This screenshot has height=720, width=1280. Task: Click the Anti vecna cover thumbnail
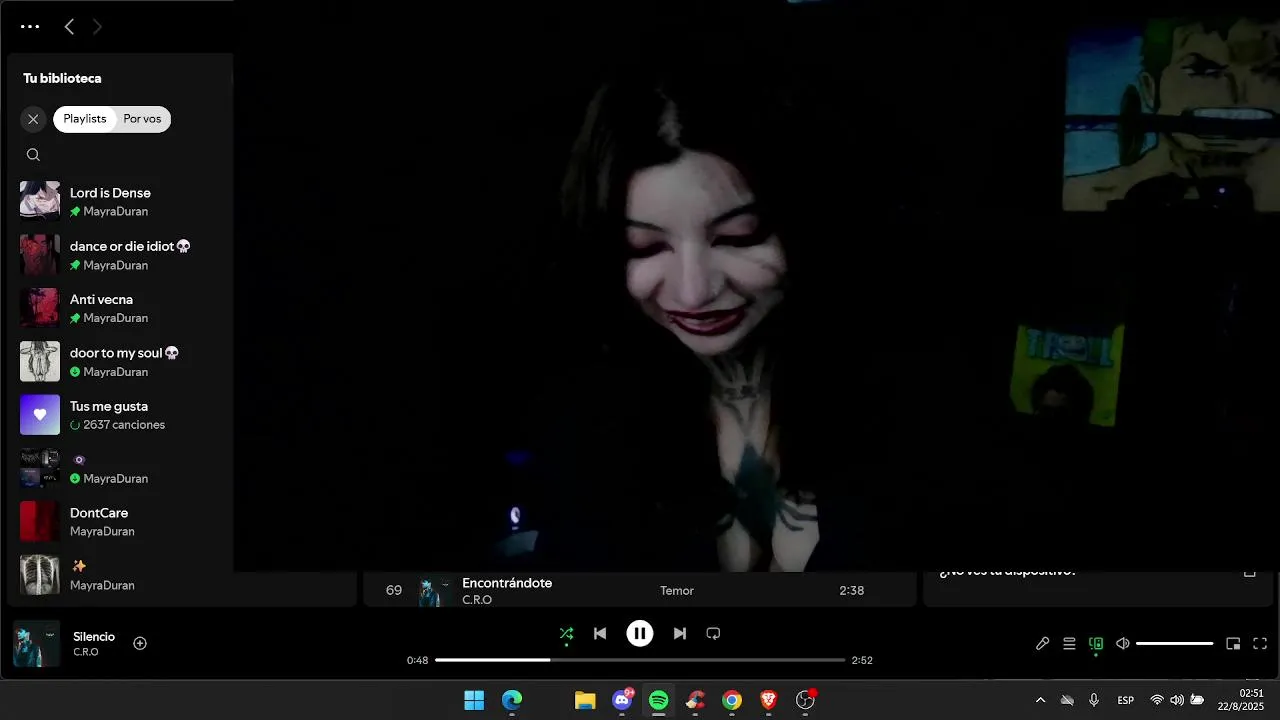40,308
